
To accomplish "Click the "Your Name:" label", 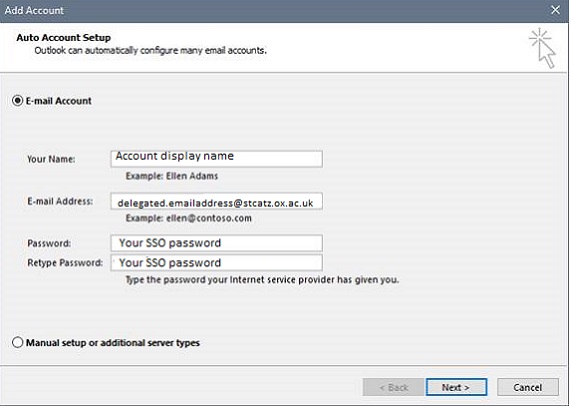I will 51,159.
